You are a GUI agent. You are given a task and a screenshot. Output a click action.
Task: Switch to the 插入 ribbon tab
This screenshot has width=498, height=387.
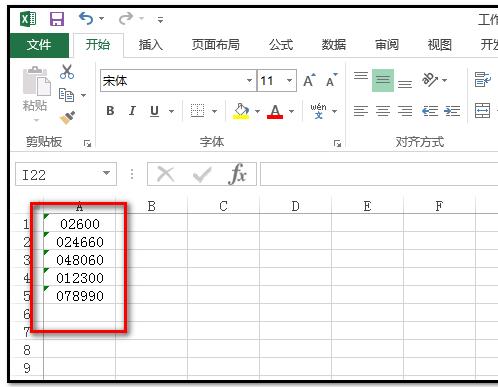pos(151,45)
